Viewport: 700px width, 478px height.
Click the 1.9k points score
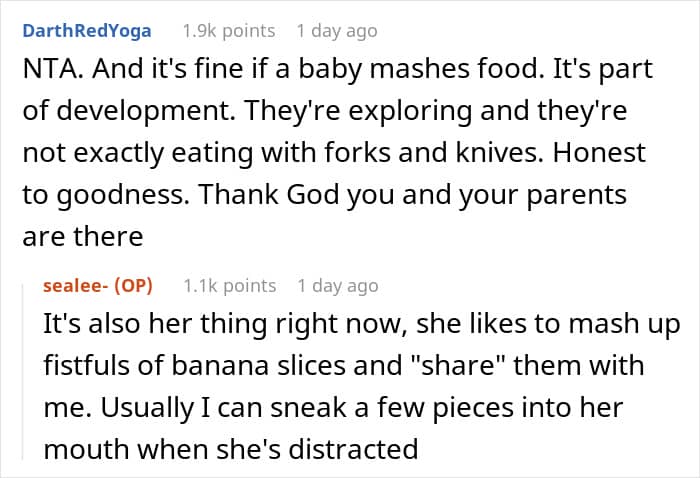tap(229, 31)
